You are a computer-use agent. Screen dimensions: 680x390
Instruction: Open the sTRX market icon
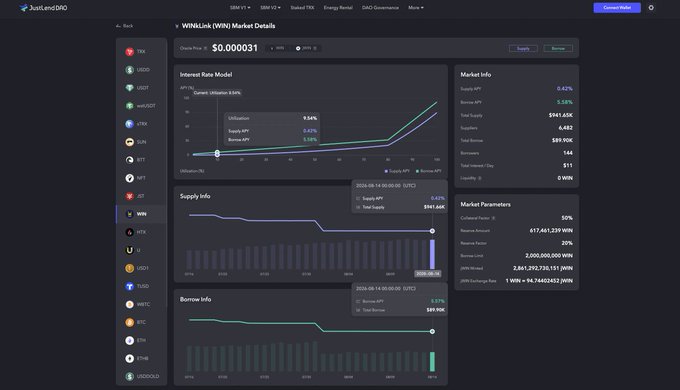[129, 124]
